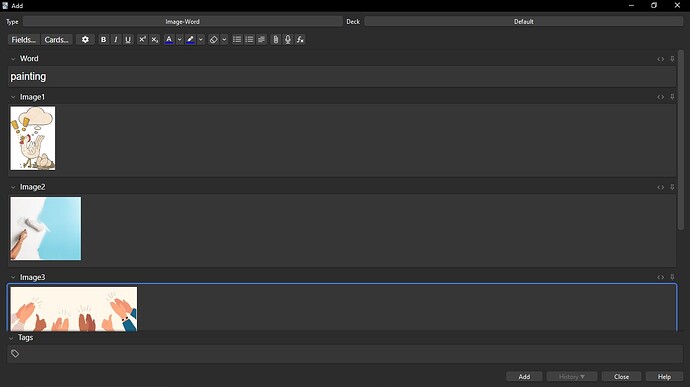Image resolution: width=690 pixels, height=387 pixels.
Task: Toggle HTML editor for Word field
Action: (x=661, y=59)
